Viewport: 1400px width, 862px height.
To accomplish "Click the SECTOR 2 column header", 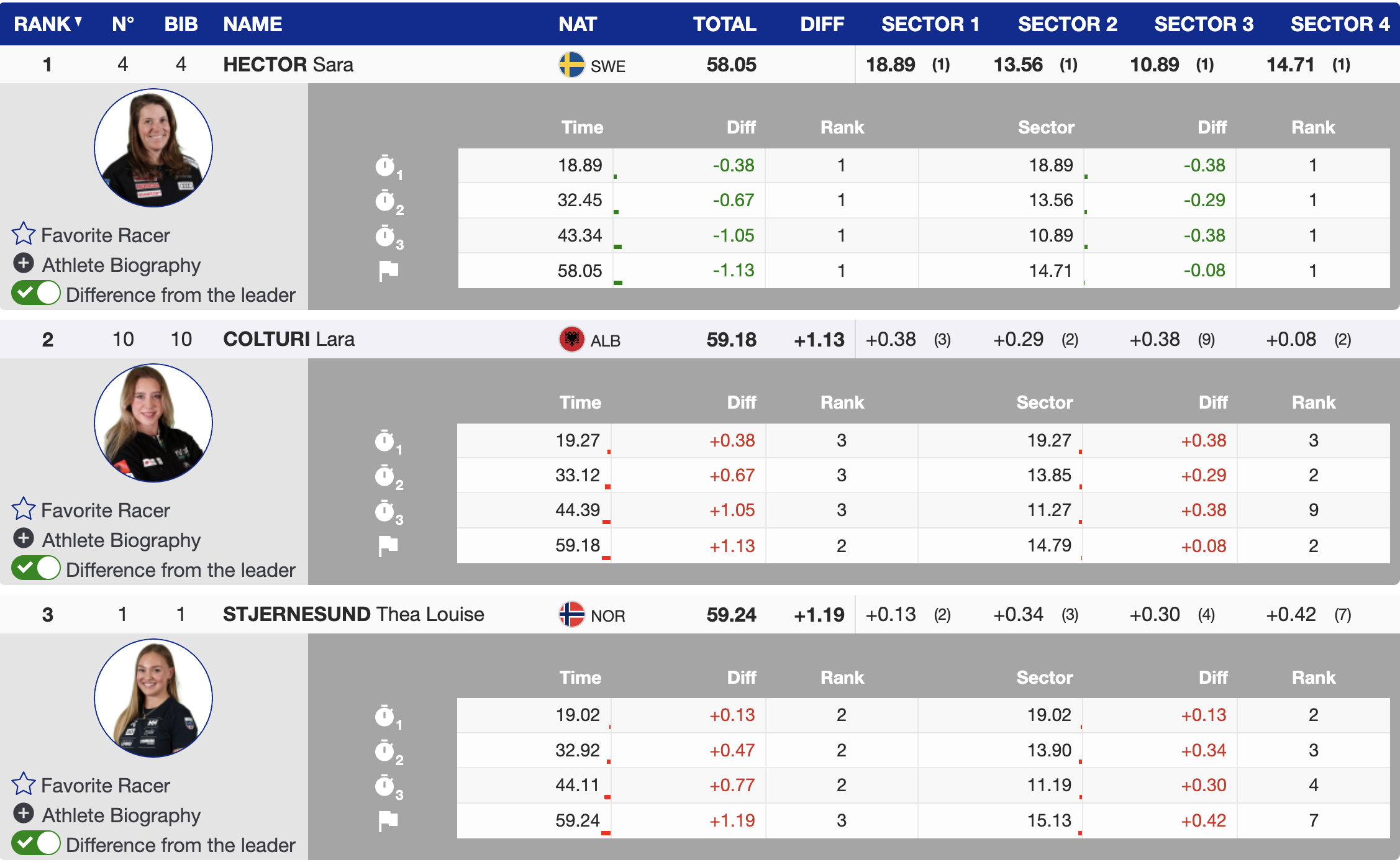I will (x=1067, y=24).
